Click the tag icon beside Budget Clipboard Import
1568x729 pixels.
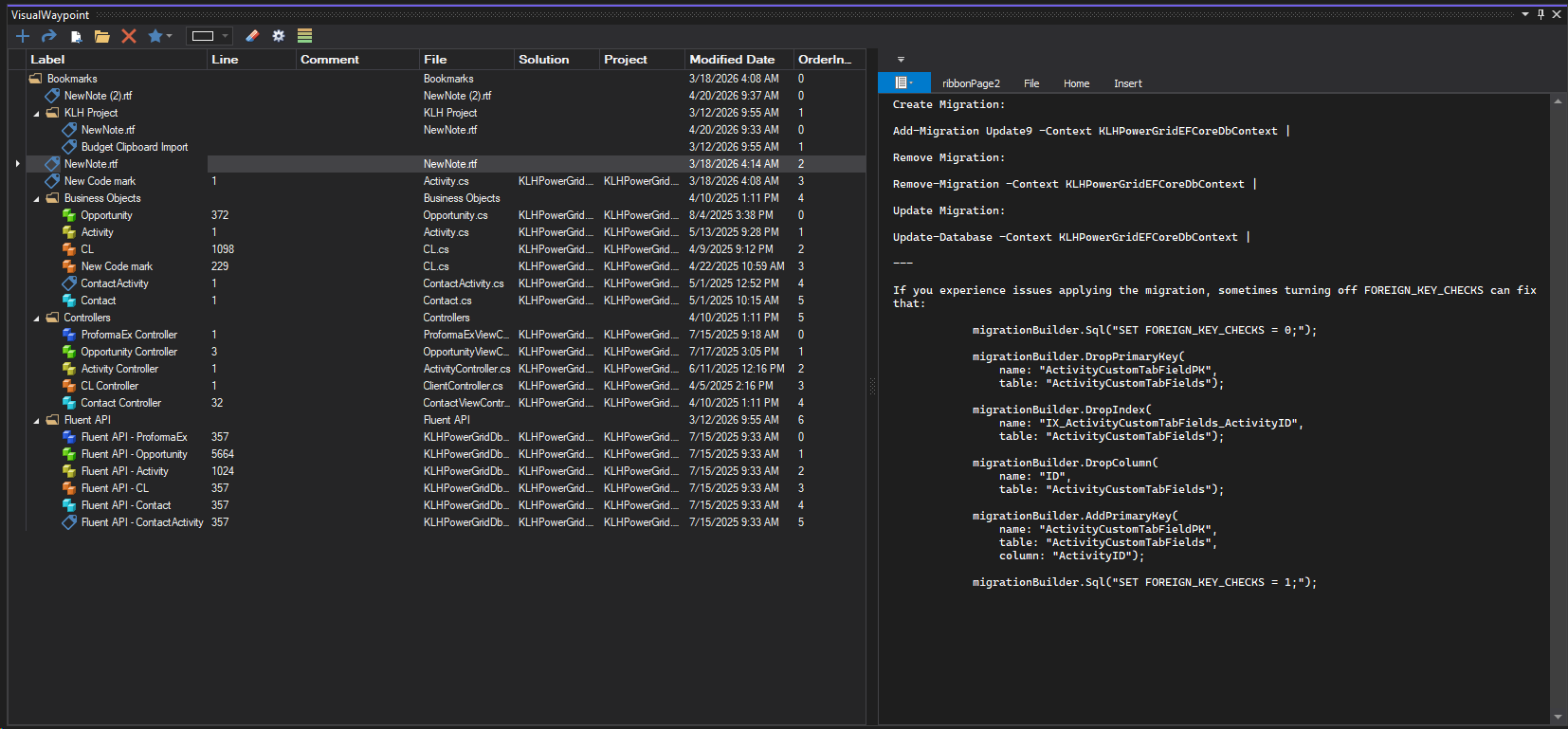(69, 147)
